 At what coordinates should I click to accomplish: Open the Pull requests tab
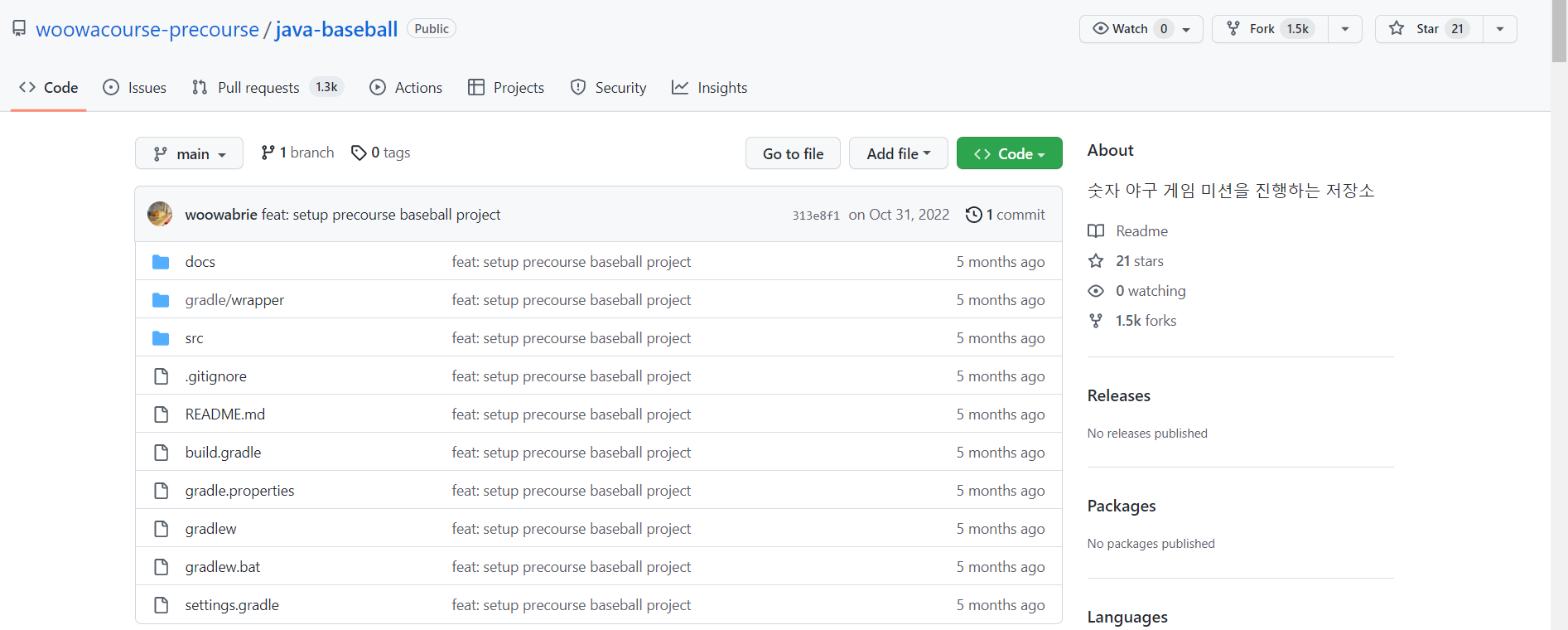tap(268, 88)
